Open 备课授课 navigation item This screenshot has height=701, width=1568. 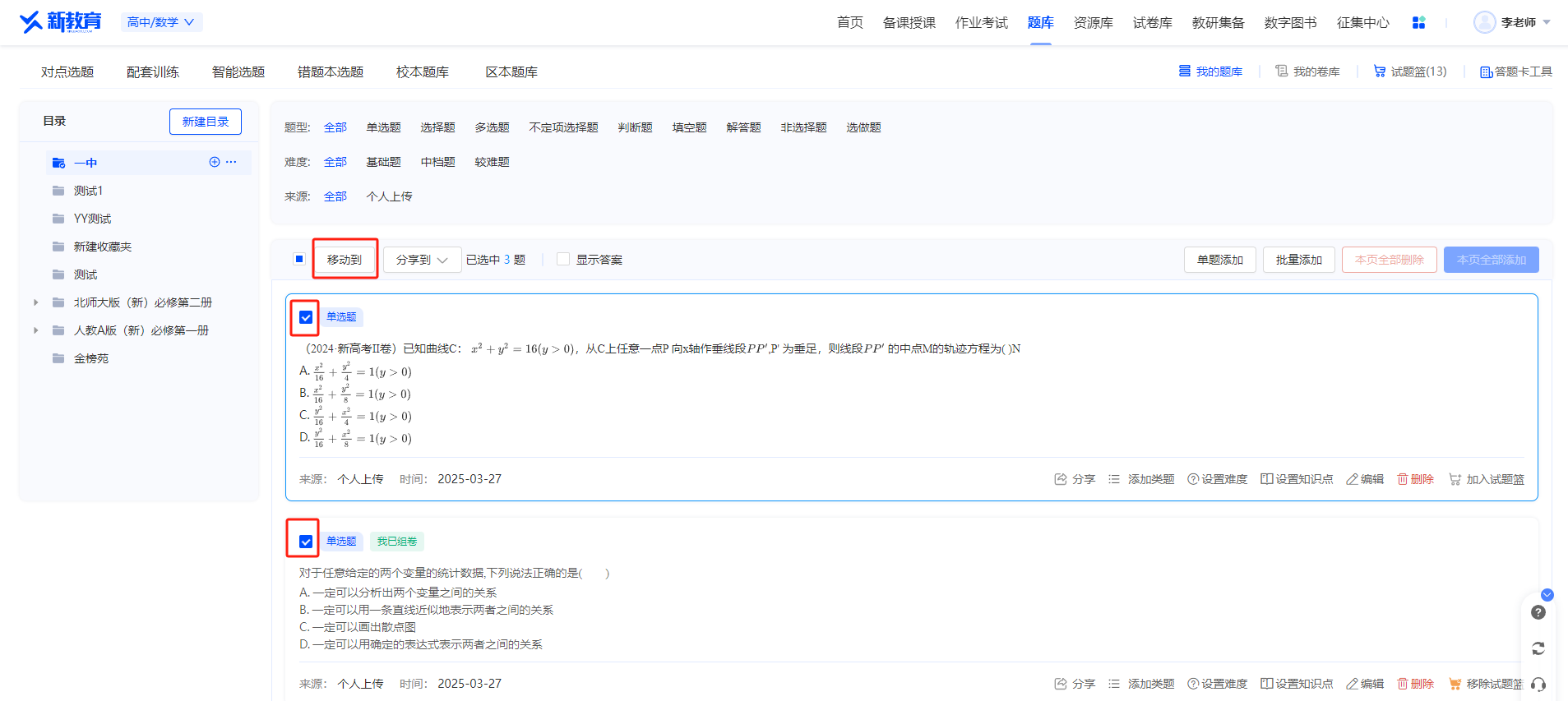[909, 22]
